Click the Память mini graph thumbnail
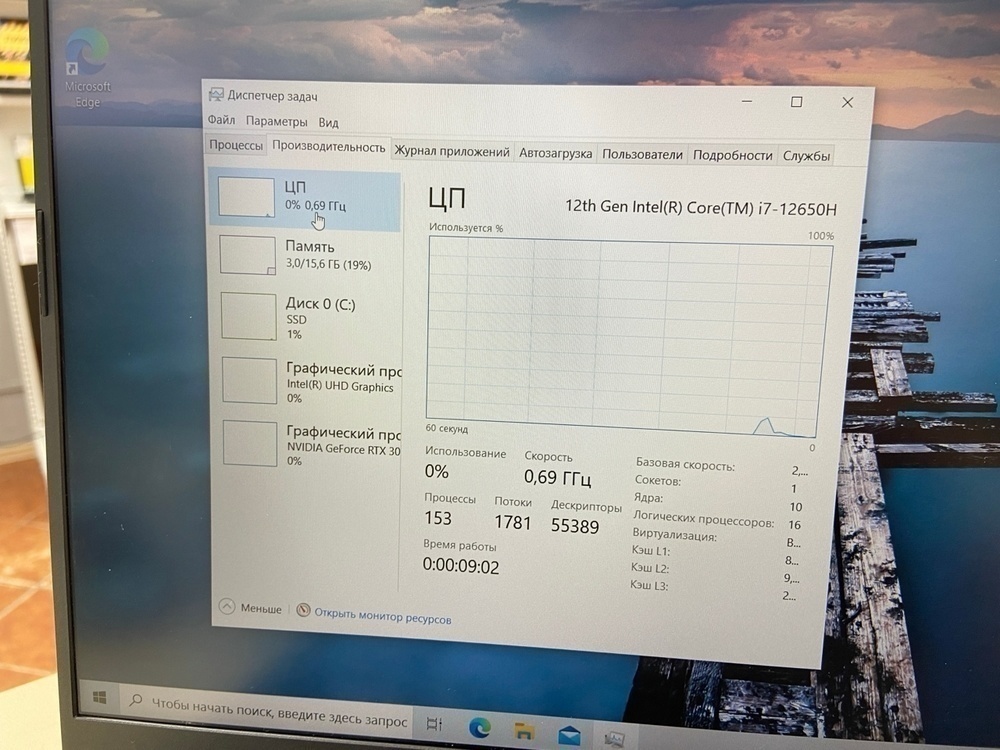Image resolution: width=1000 pixels, height=750 pixels. (247, 255)
